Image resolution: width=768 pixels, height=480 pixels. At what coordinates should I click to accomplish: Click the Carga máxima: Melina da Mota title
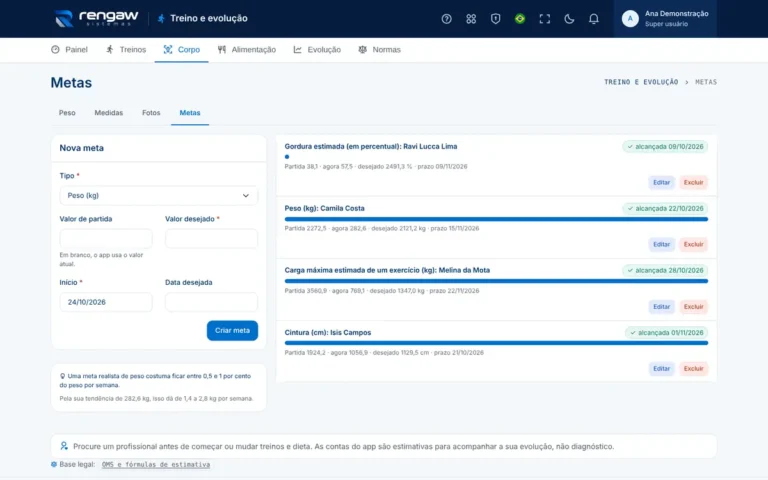387,270
